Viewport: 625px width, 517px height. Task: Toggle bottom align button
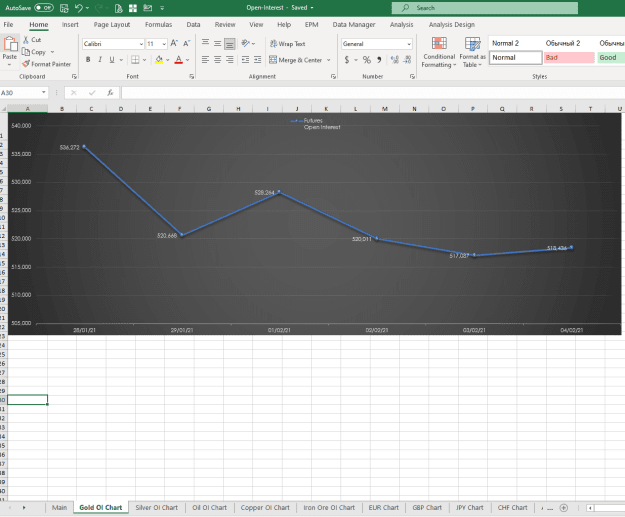230,43
